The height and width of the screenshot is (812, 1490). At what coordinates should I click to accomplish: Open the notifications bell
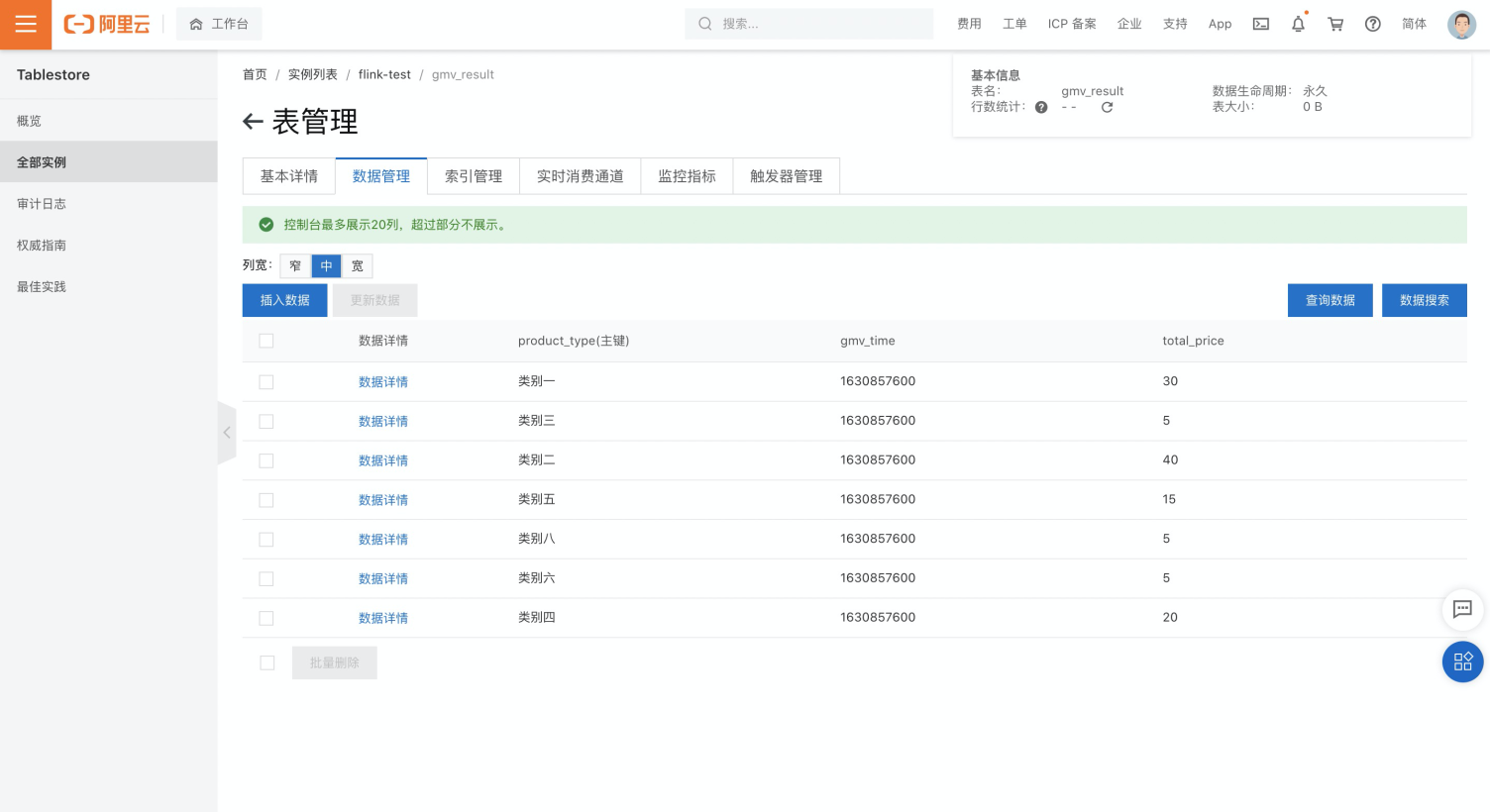point(1298,24)
